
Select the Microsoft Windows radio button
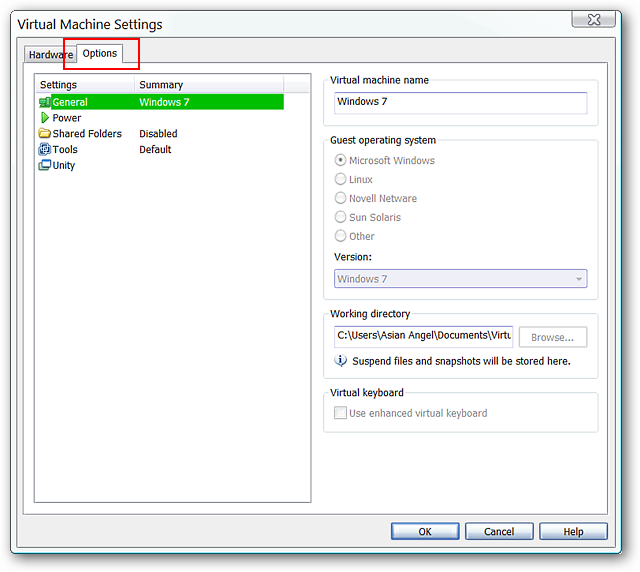coord(340,160)
